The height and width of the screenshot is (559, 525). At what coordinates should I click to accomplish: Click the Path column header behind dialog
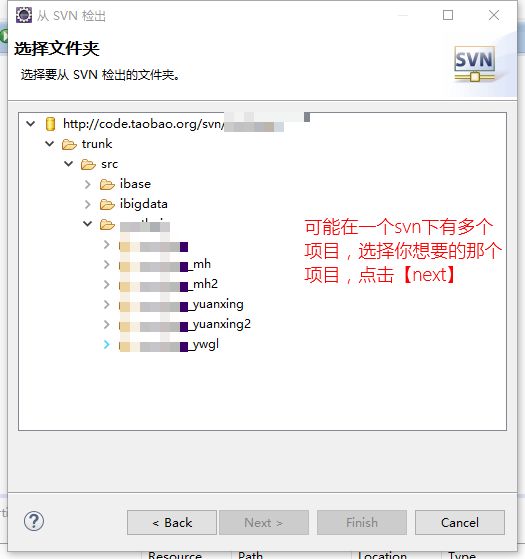(250, 555)
